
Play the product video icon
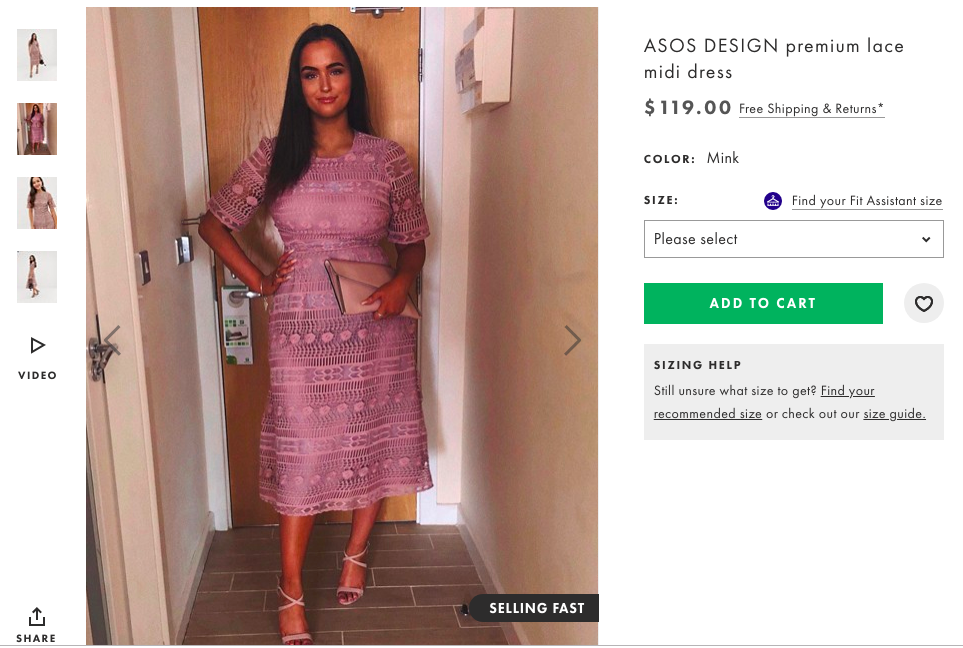tap(37, 345)
